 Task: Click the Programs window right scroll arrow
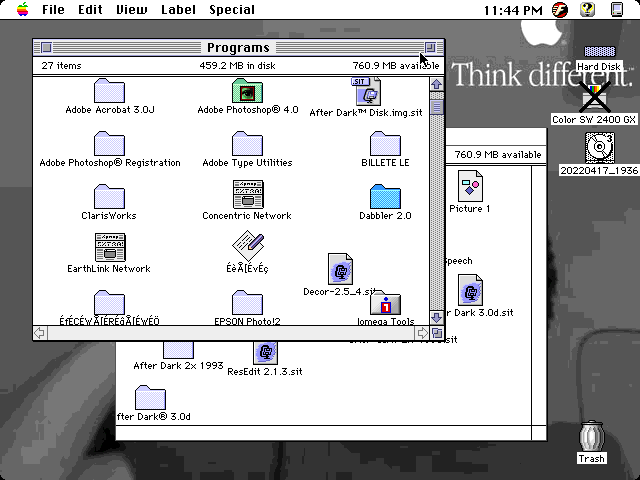(422, 333)
